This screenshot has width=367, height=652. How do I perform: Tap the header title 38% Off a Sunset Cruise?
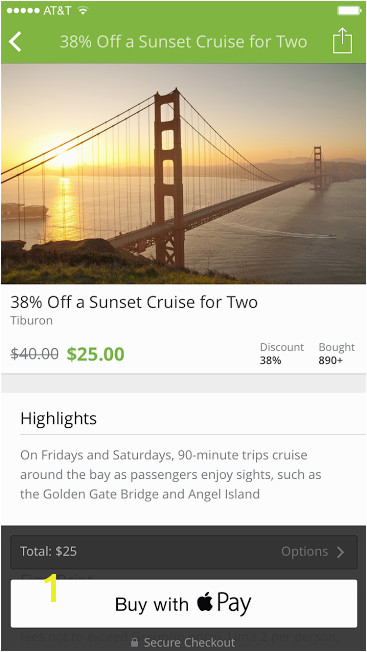pyautogui.click(x=183, y=42)
